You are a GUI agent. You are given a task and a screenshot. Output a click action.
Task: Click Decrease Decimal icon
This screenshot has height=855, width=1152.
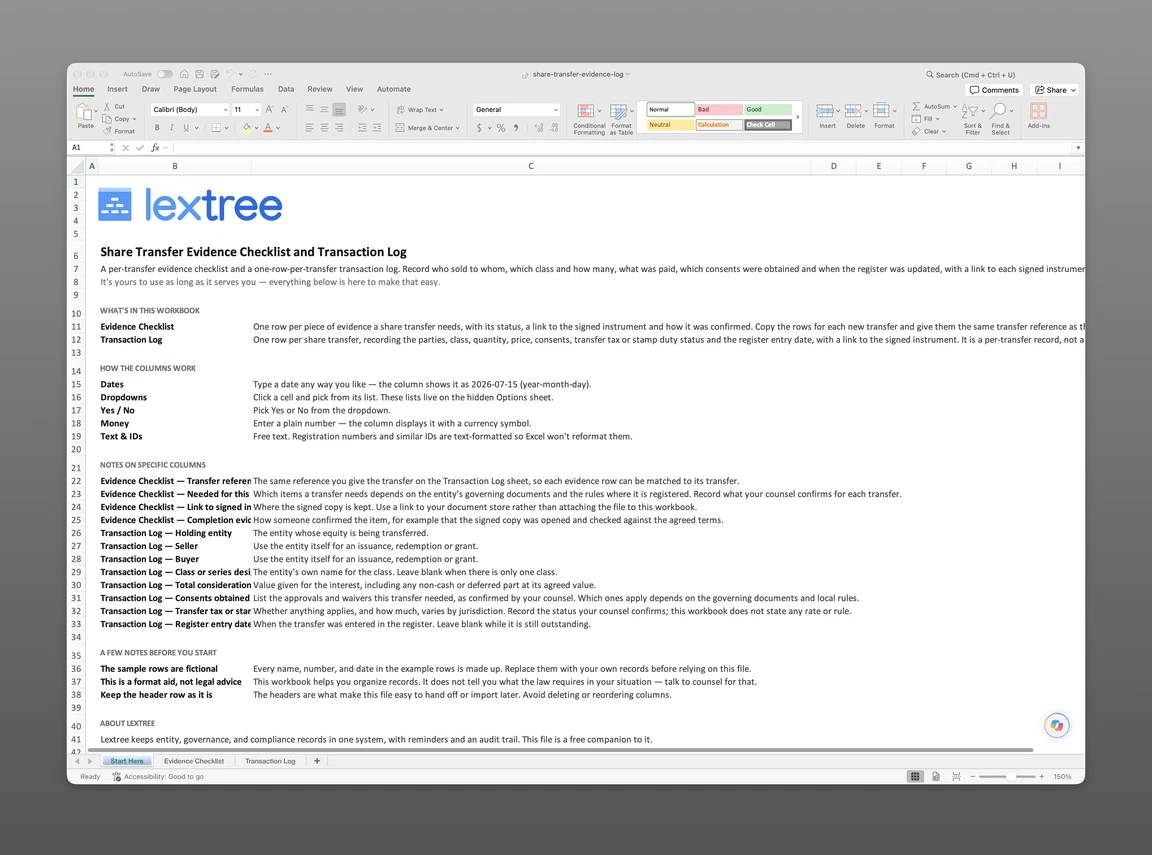[554, 128]
